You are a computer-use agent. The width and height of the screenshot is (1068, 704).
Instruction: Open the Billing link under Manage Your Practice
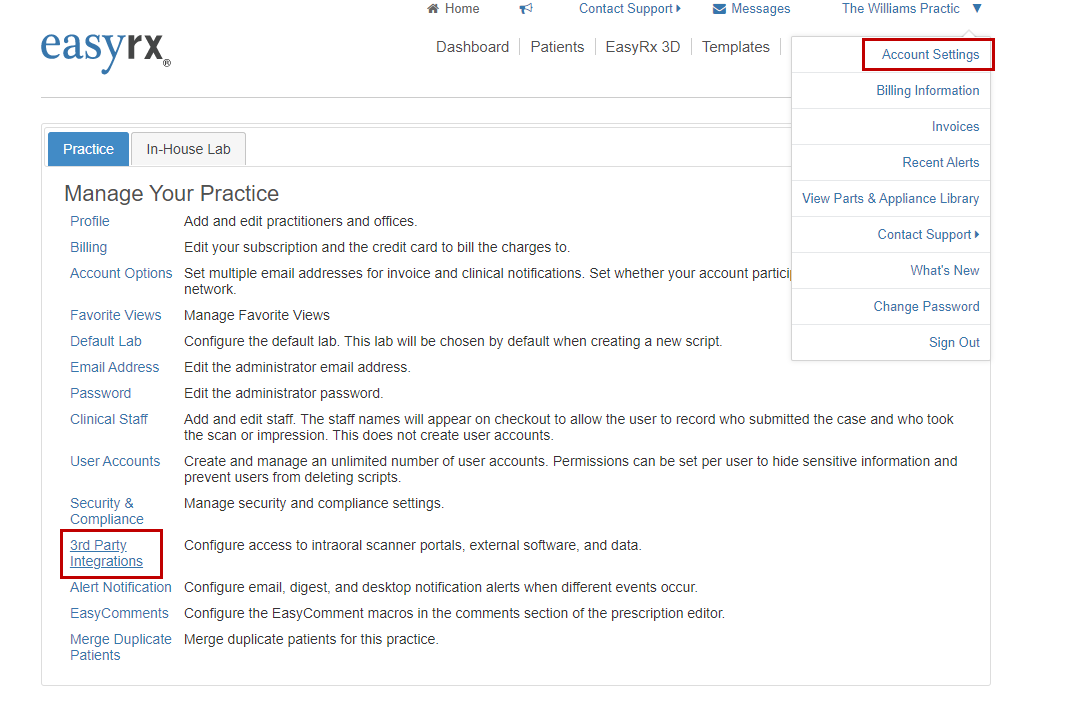click(89, 247)
